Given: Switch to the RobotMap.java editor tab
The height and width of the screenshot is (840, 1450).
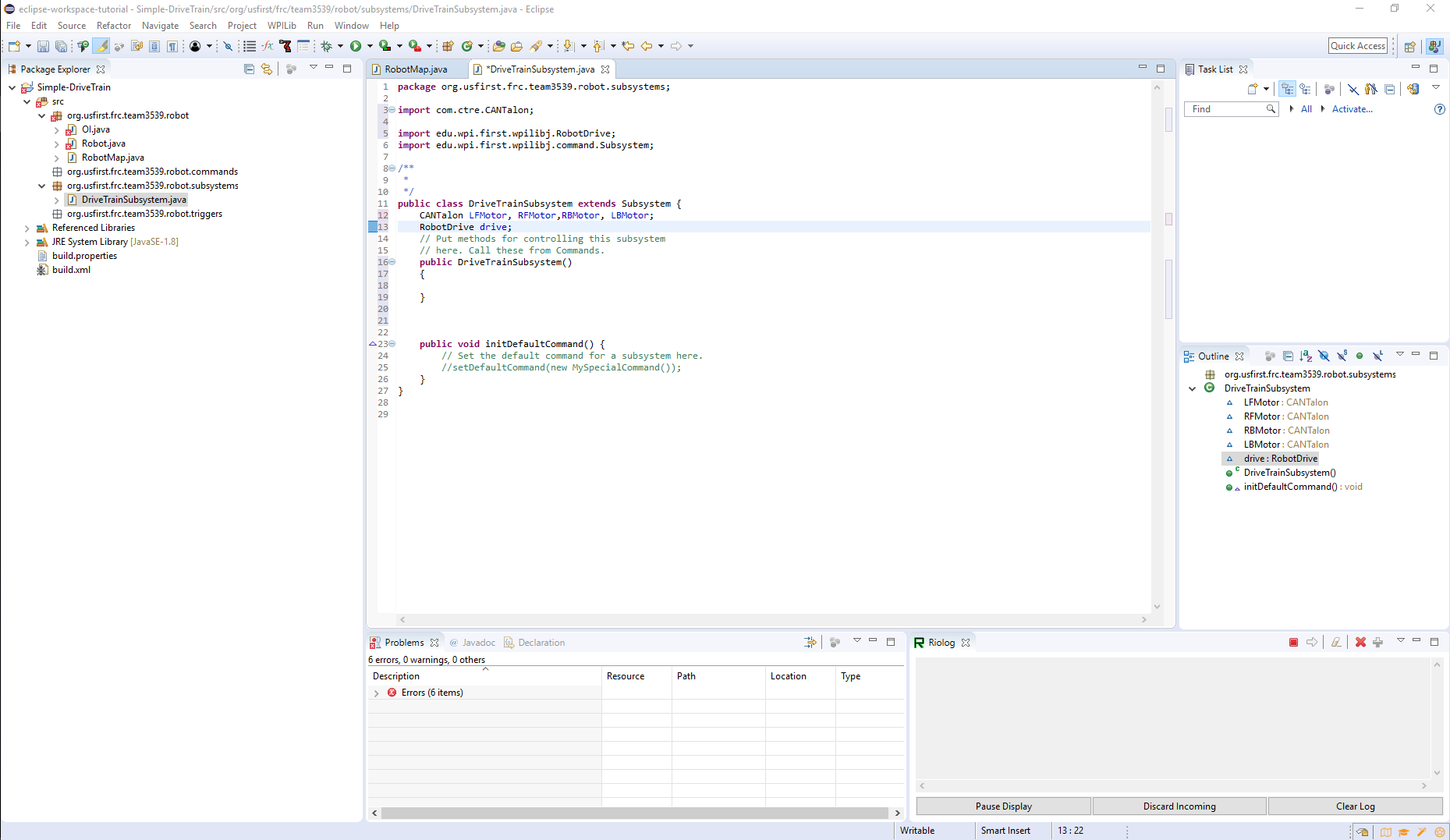Looking at the screenshot, I should point(417,69).
